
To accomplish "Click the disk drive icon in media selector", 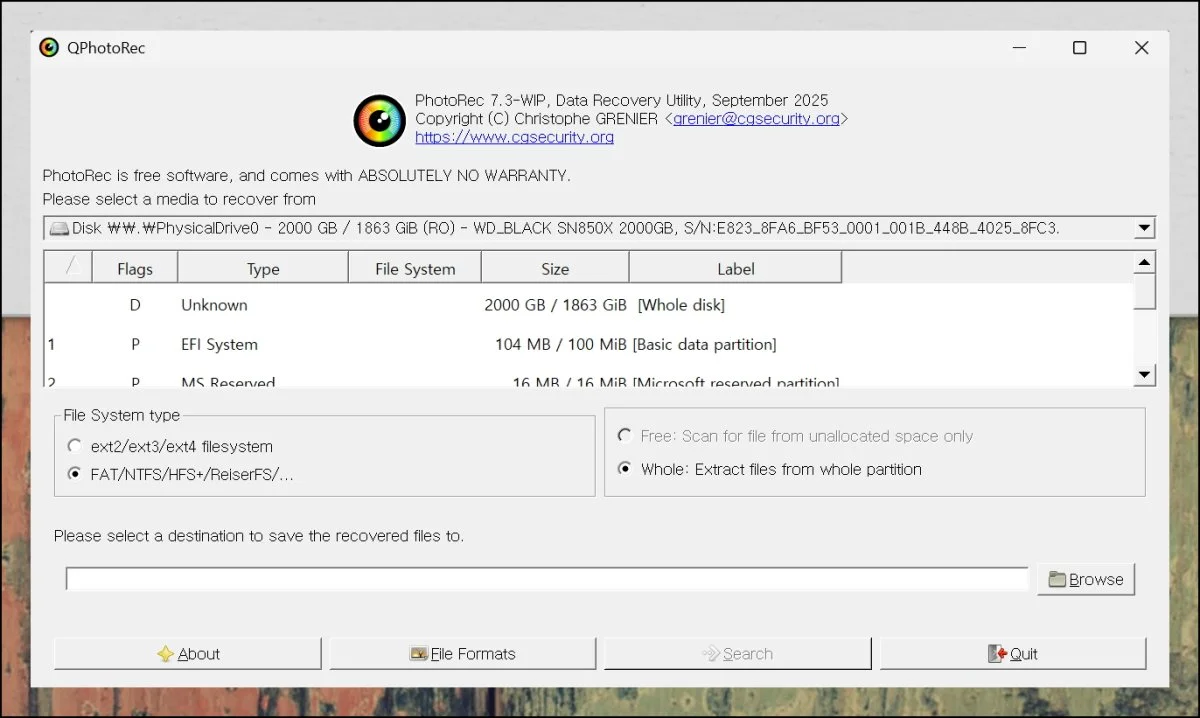I will [x=59, y=228].
